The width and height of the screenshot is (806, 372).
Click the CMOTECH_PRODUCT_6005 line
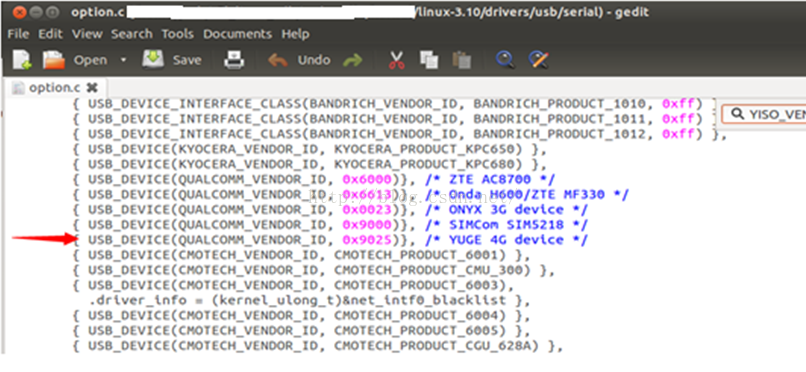(301, 330)
